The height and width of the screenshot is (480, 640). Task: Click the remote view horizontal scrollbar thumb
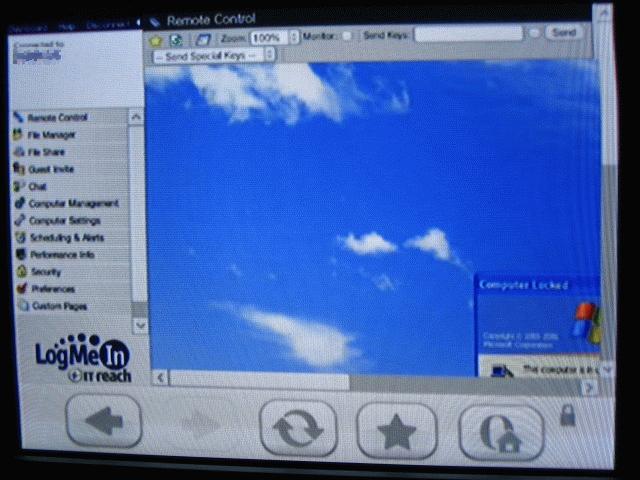click(x=259, y=379)
